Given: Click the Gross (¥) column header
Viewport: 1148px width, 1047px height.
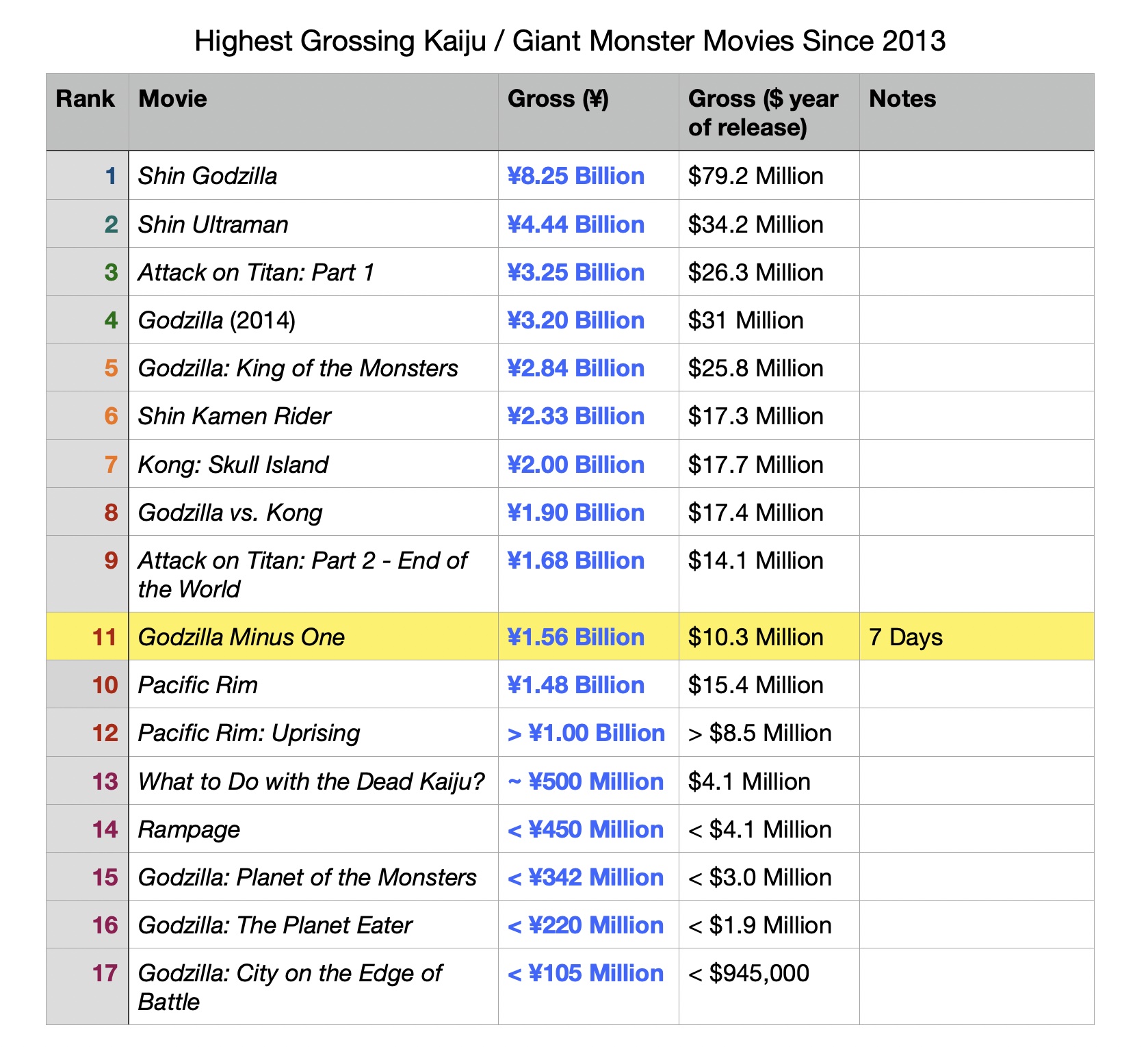Looking at the screenshot, I should coord(558,99).
